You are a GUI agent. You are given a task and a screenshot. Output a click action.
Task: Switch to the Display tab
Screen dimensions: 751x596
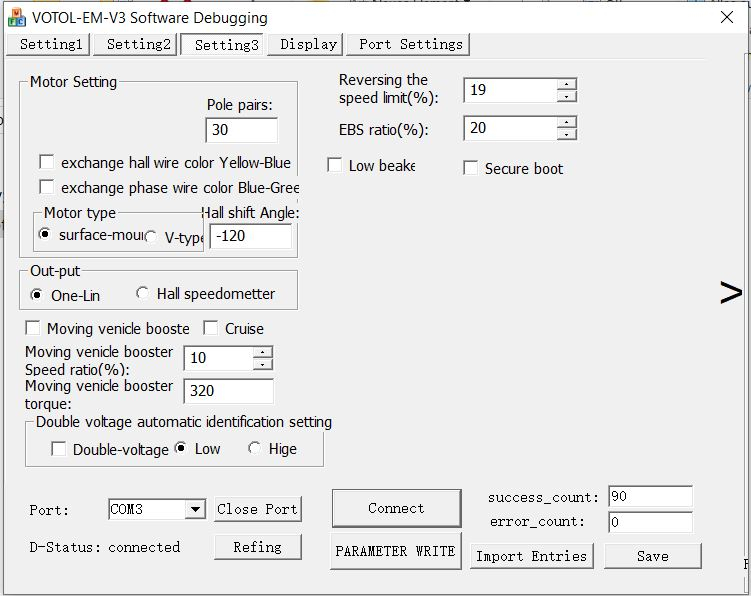pyautogui.click(x=308, y=44)
